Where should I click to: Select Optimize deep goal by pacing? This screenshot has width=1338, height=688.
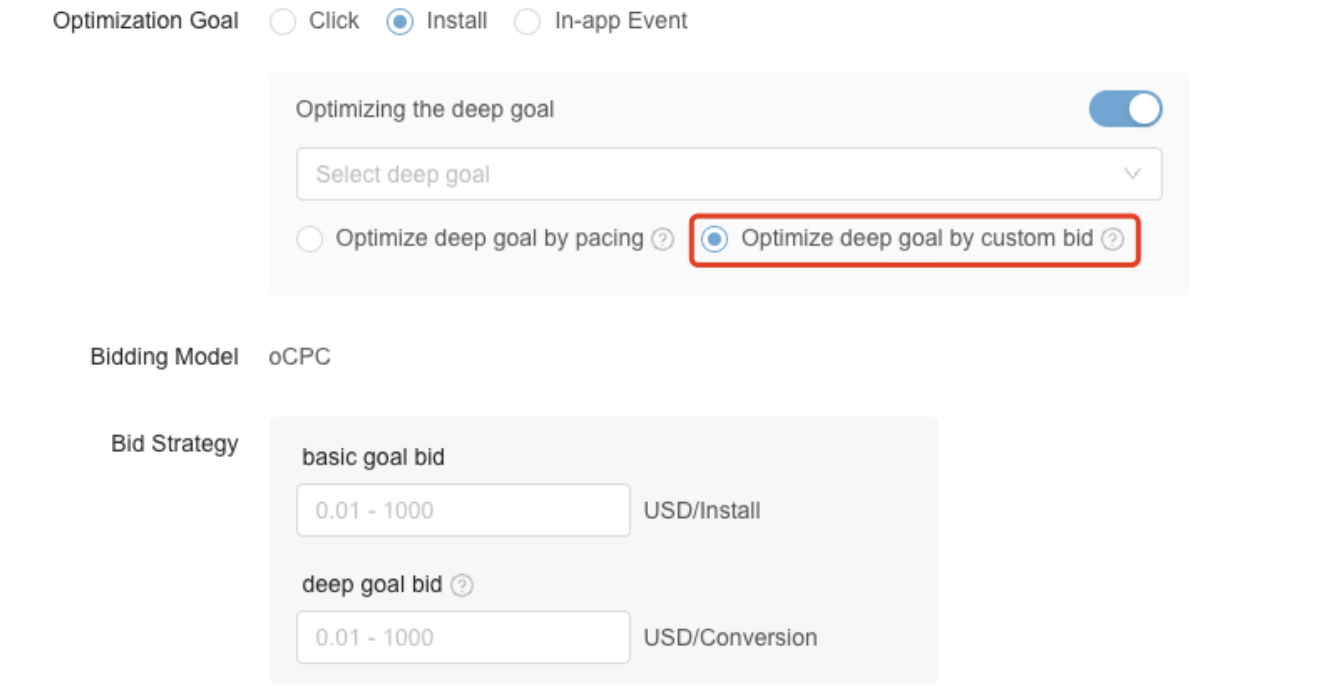pos(310,240)
